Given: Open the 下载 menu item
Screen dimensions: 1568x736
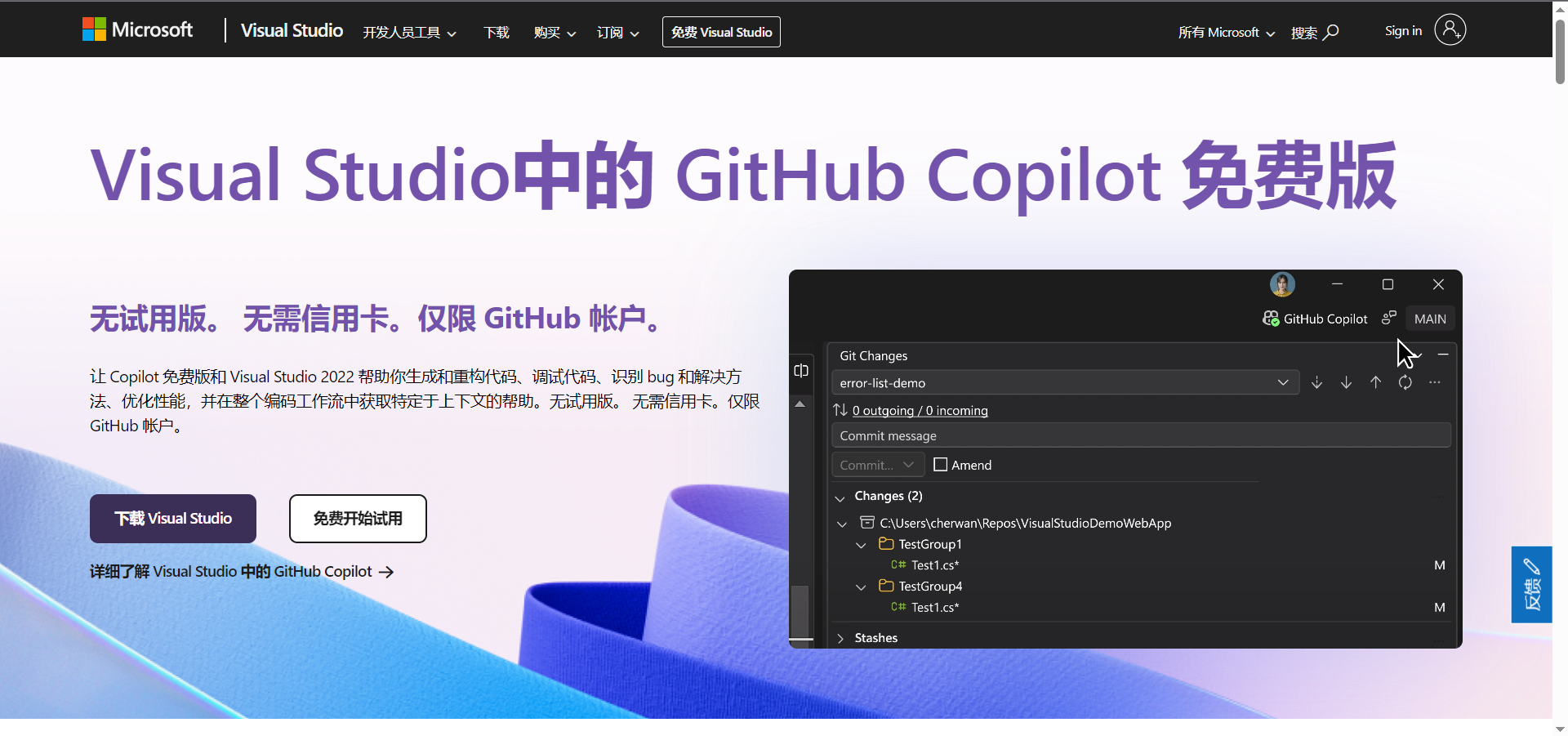Looking at the screenshot, I should pos(496,33).
